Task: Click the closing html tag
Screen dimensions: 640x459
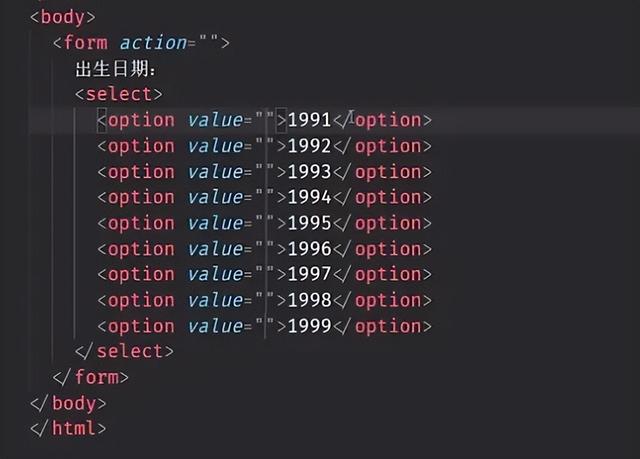Action: coord(68,429)
